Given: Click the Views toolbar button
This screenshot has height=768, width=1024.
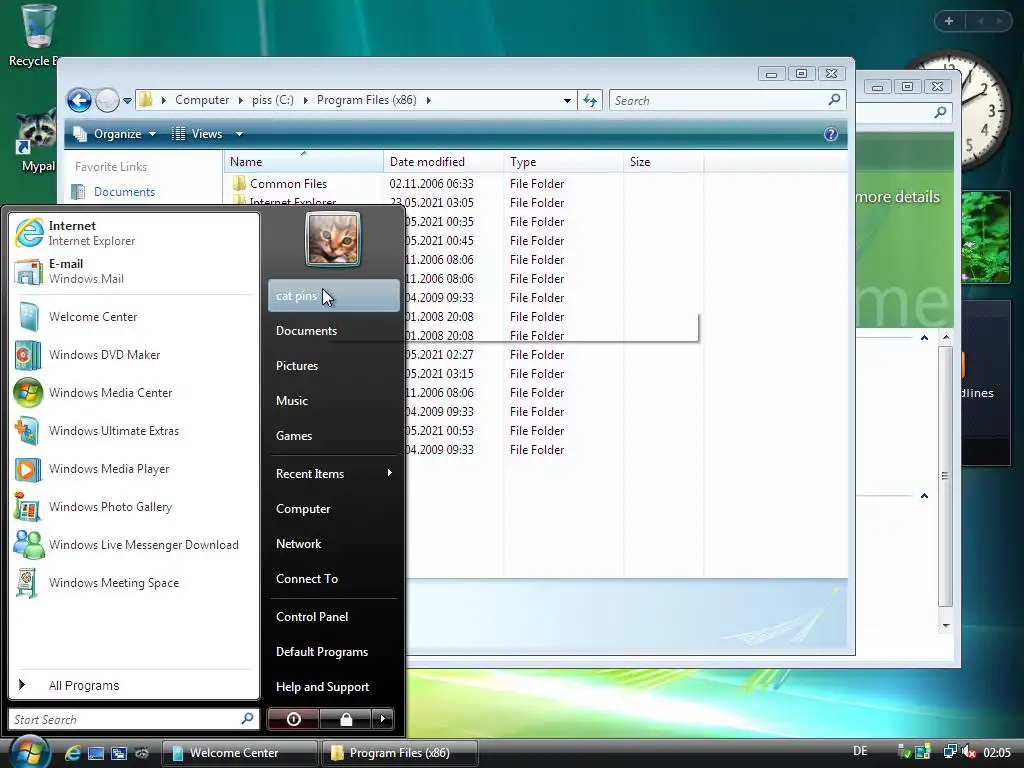Looking at the screenshot, I should coord(198,134).
